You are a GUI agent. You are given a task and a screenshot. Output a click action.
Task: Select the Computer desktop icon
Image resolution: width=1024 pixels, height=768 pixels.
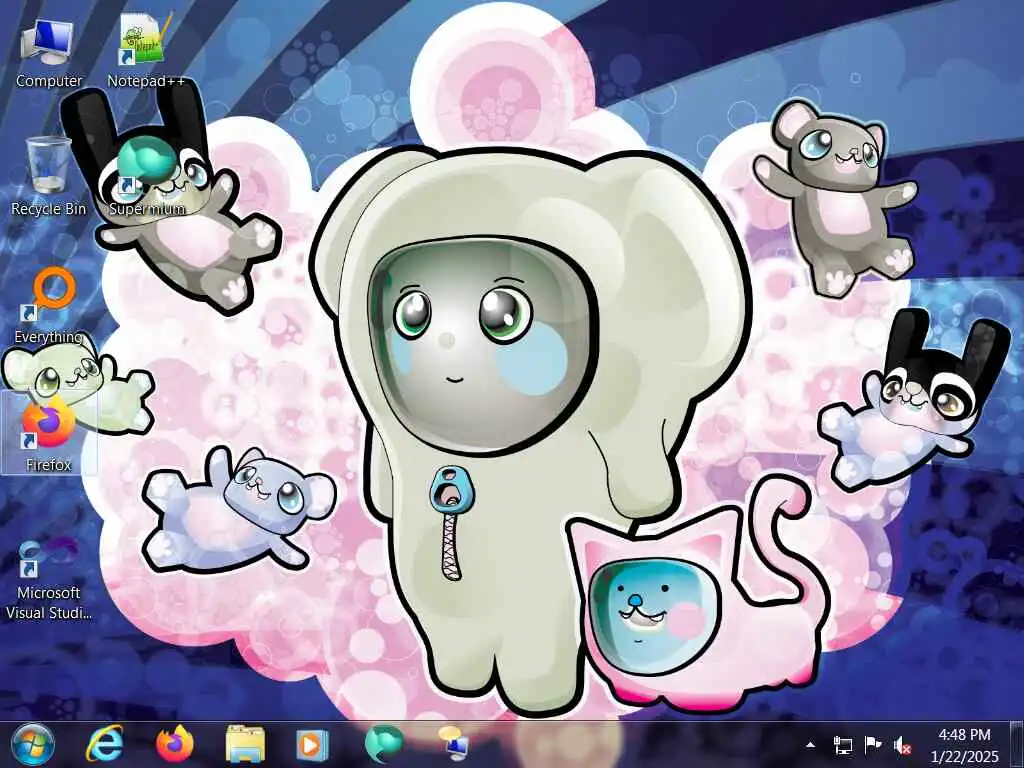point(48,52)
